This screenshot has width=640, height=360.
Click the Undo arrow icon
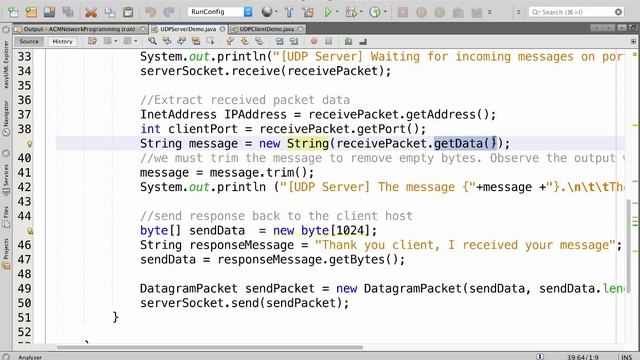click(151, 12)
